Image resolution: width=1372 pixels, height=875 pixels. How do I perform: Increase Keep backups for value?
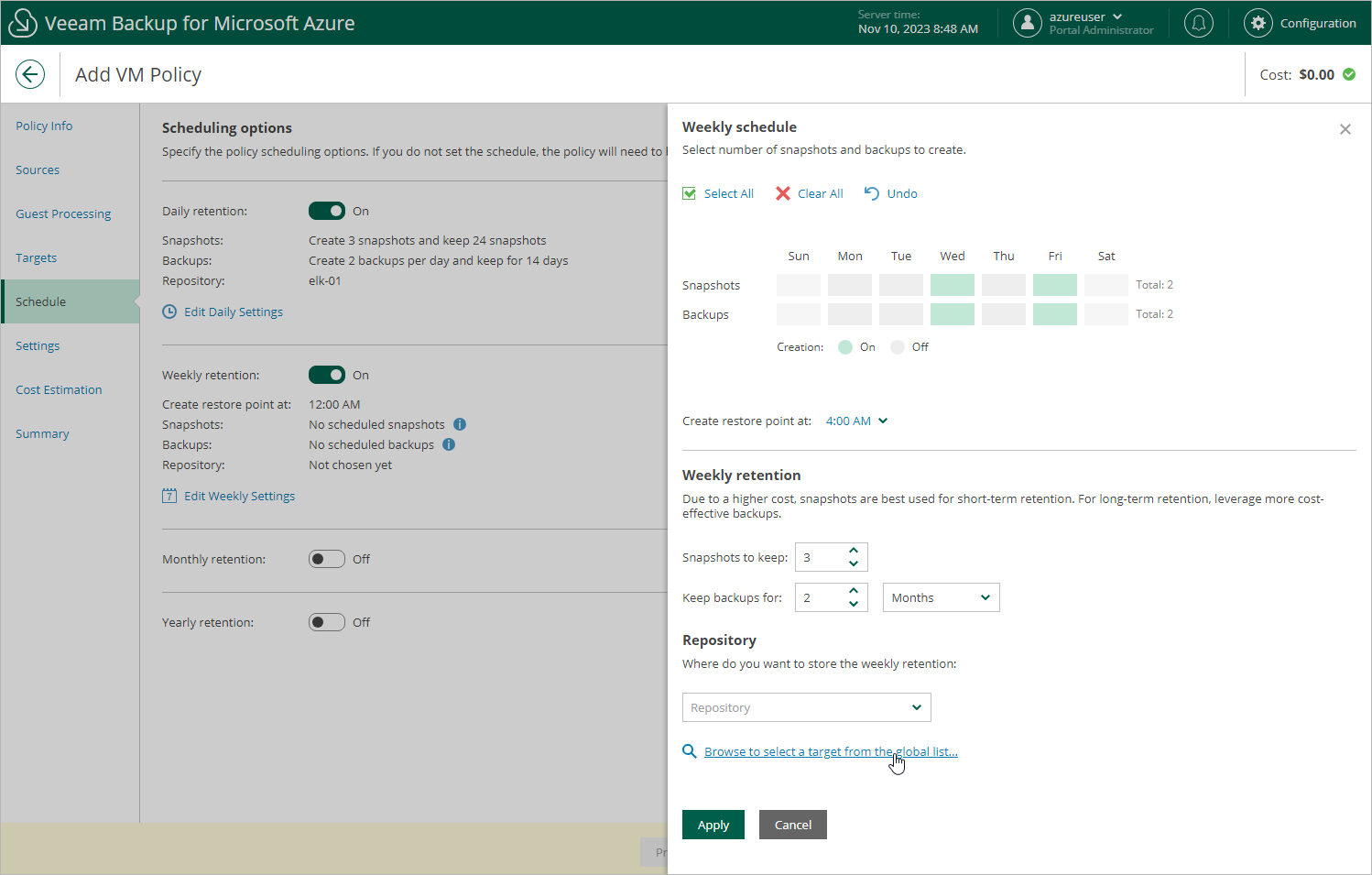point(854,591)
